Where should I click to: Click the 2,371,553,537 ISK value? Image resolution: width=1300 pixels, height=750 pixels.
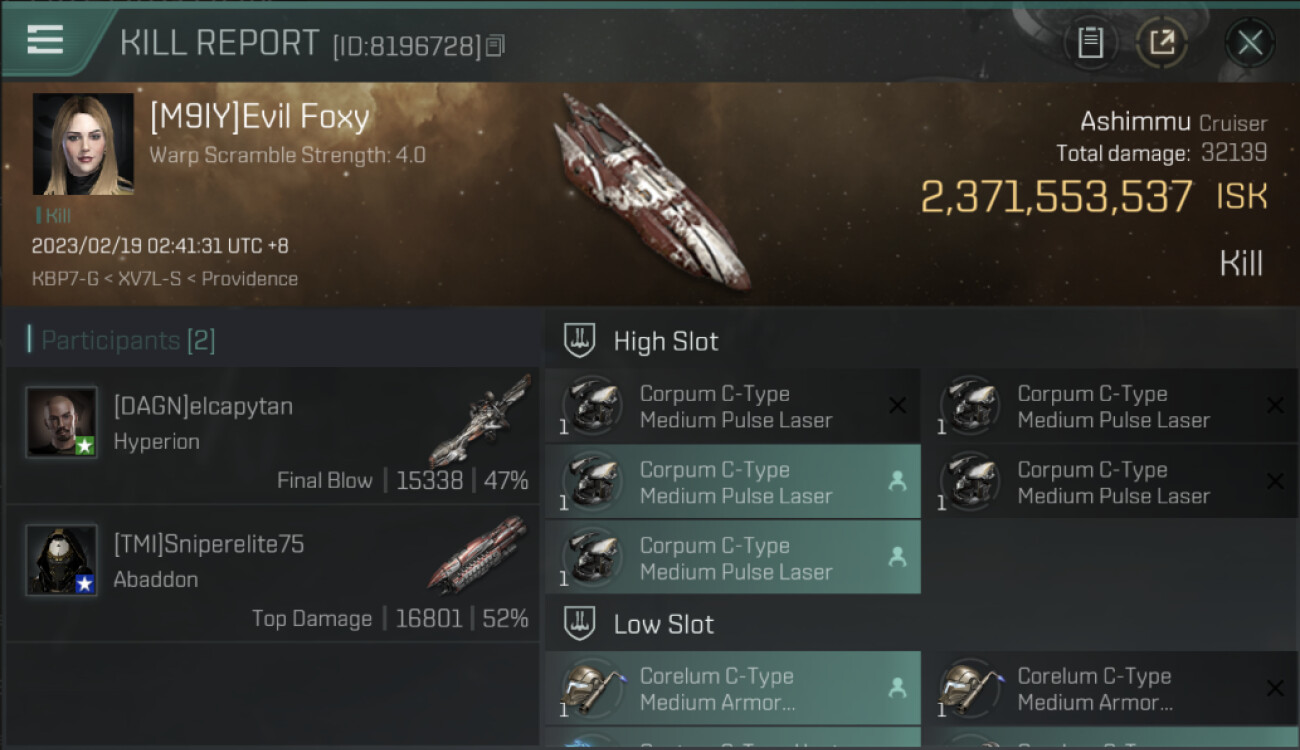1056,197
